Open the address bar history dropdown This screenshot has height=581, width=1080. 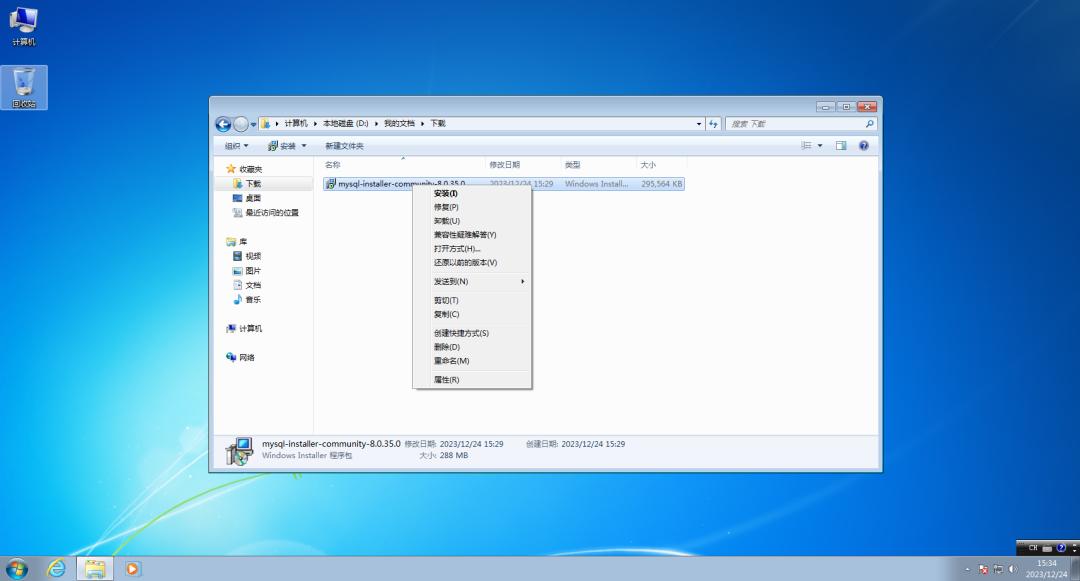click(698, 124)
